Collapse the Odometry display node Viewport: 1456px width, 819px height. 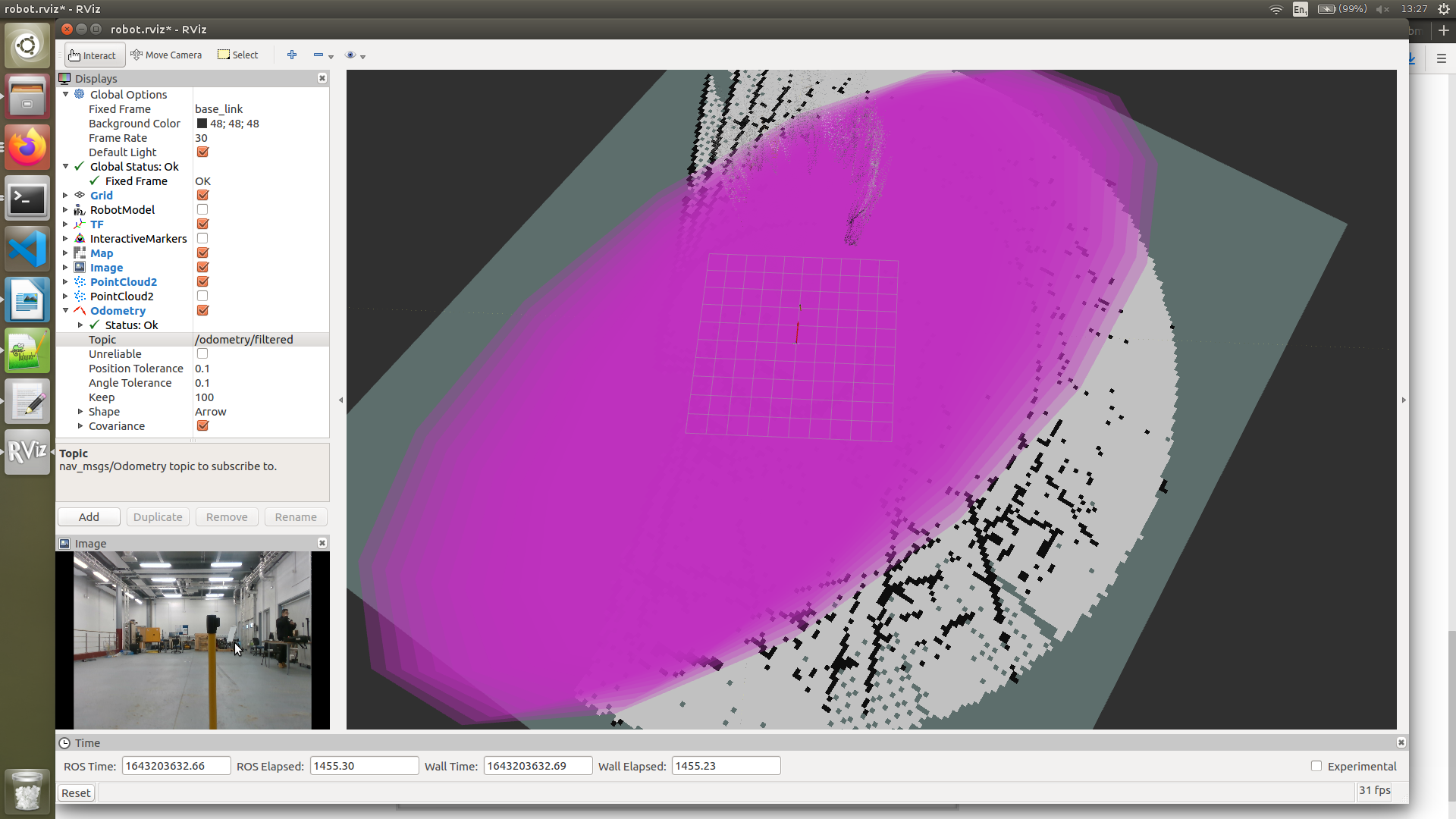[x=66, y=310]
